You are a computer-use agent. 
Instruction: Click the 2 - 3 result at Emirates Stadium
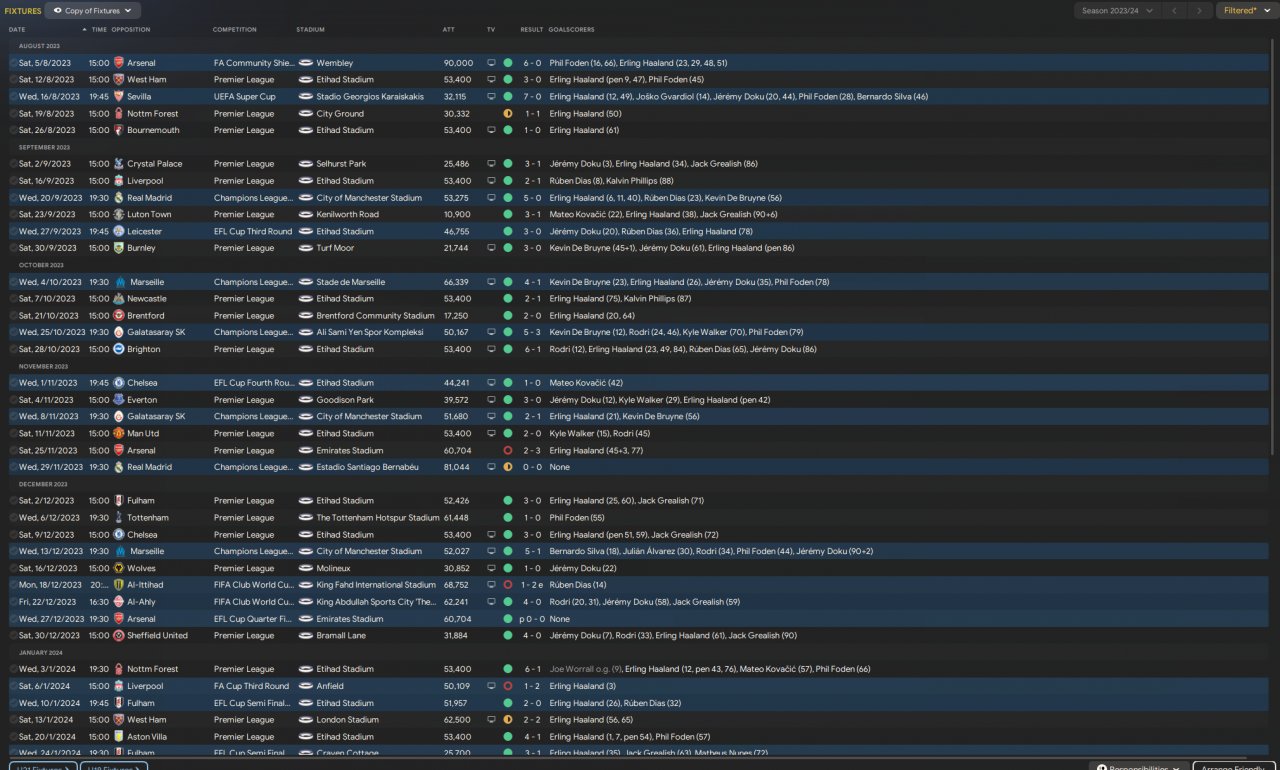(x=532, y=451)
